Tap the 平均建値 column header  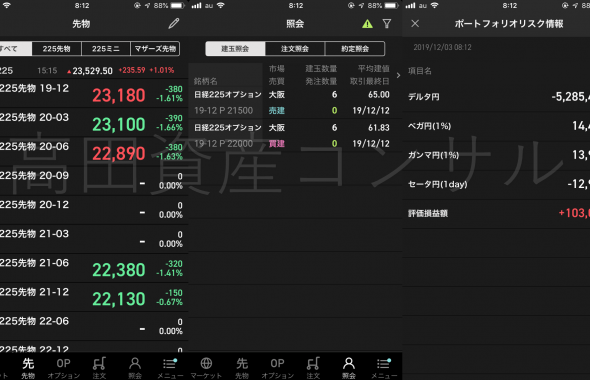coord(373,68)
